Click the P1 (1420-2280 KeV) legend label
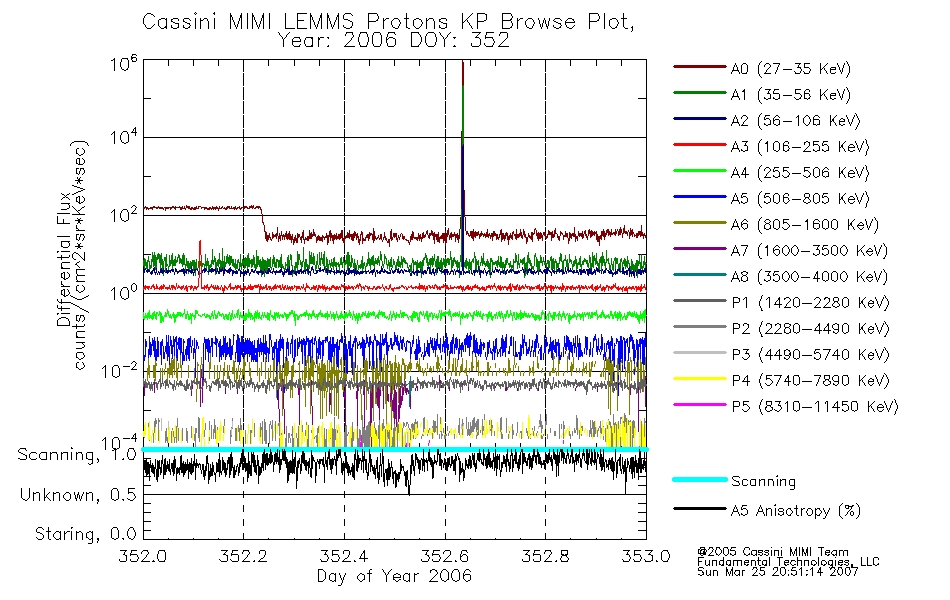This screenshot has width=950, height=600. pos(810,303)
